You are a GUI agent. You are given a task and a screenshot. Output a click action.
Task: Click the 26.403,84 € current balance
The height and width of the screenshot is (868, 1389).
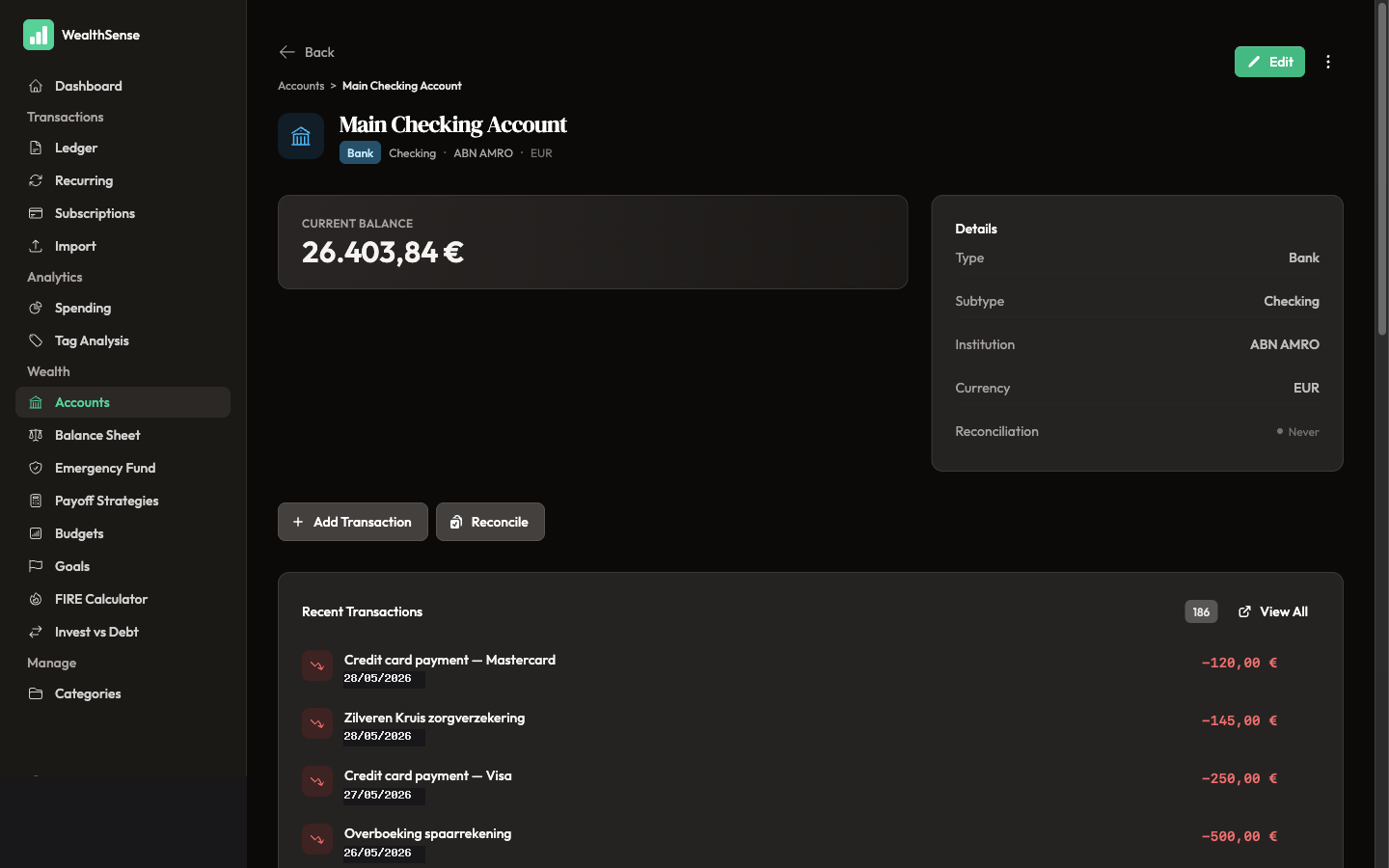click(x=383, y=252)
